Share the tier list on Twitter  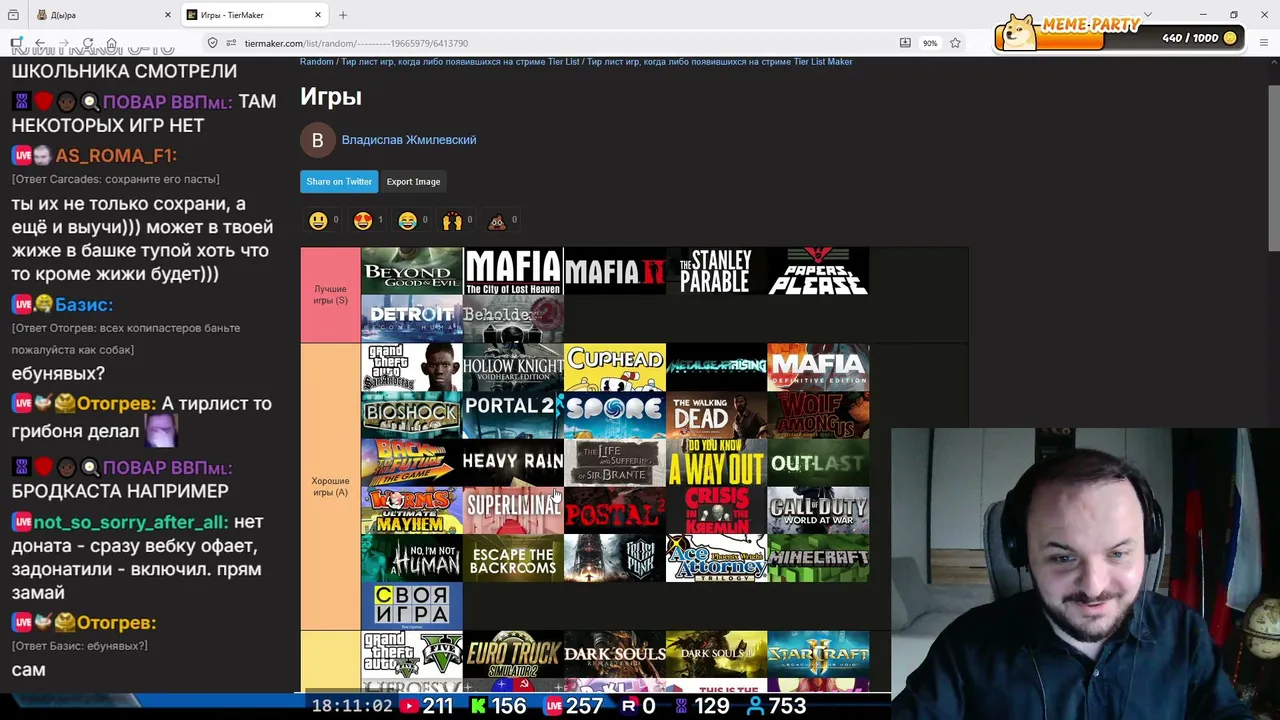coord(339,182)
